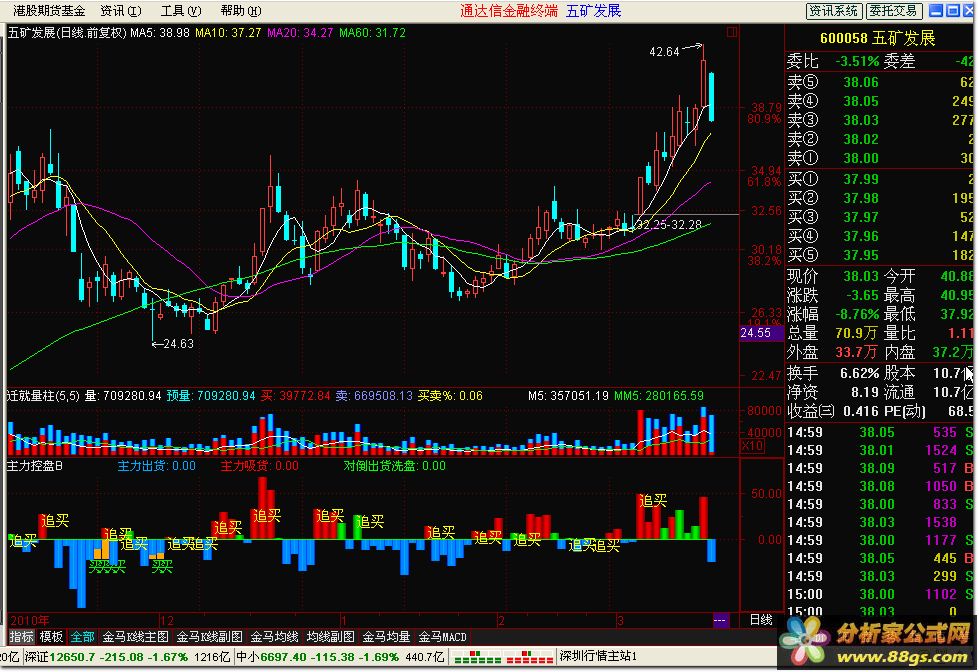Click the 涨幅 -8.76% value
The width and height of the screenshot is (979, 672).
[858, 314]
